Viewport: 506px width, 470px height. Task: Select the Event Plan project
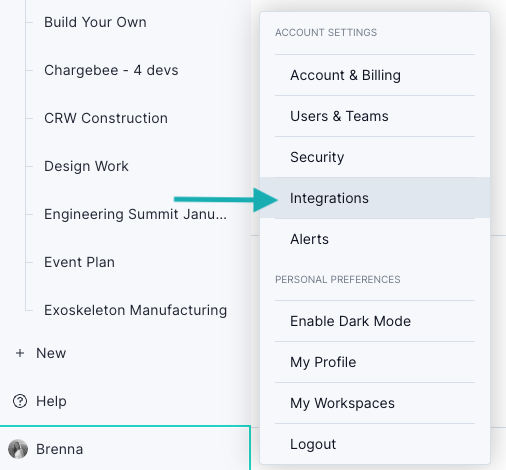click(x=80, y=262)
